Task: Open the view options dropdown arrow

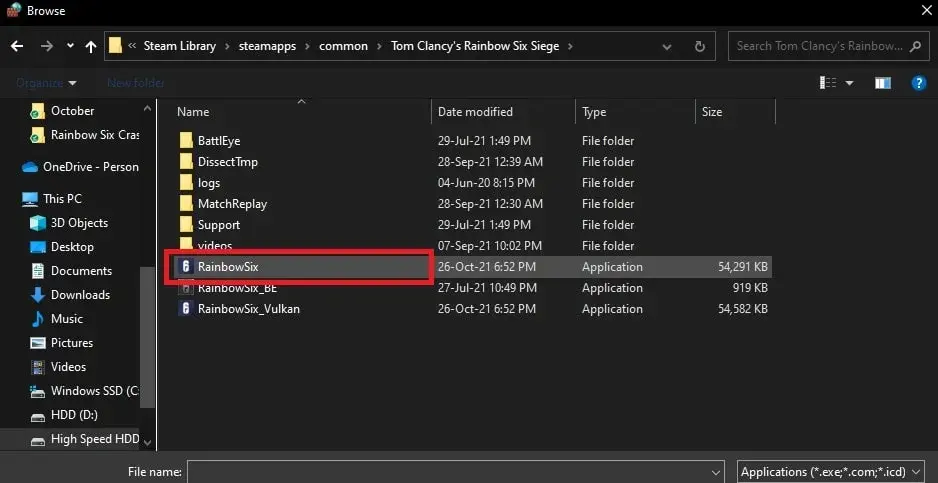Action: click(x=849, y=83)
